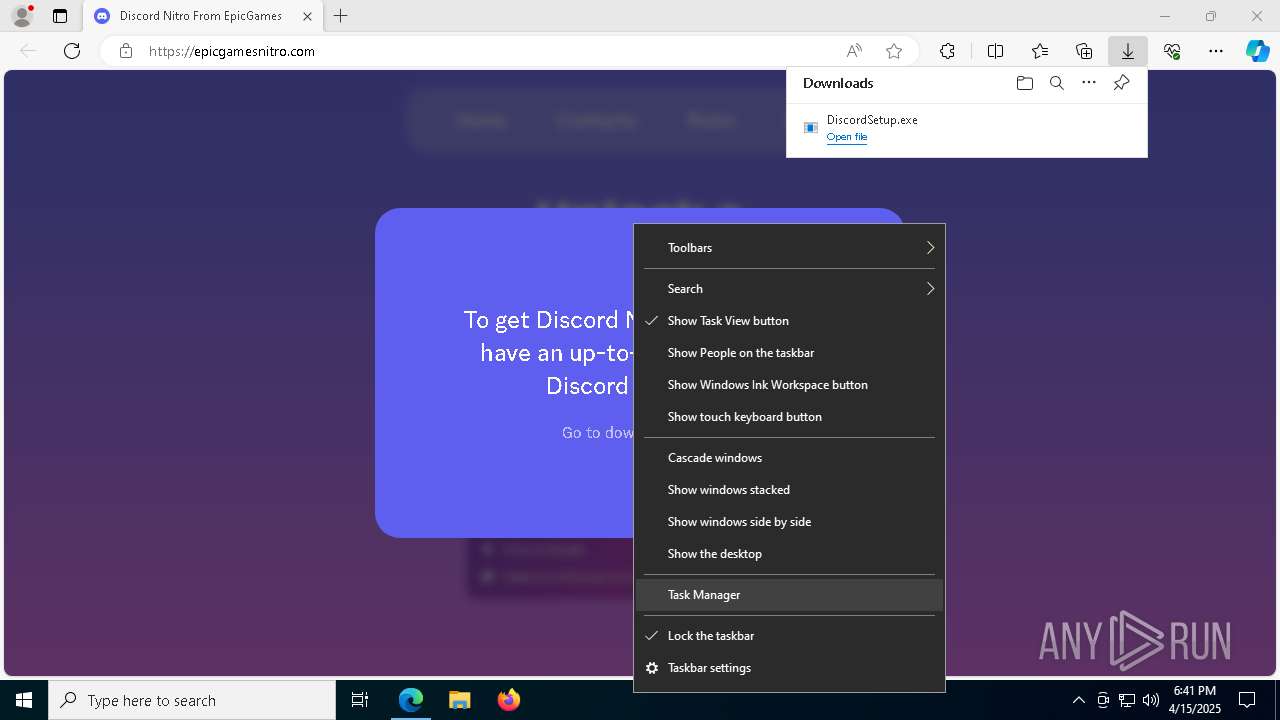Open the notification center icon
The width and height of the screenshot is (1280, 720).
click(x=1247, y=700)
